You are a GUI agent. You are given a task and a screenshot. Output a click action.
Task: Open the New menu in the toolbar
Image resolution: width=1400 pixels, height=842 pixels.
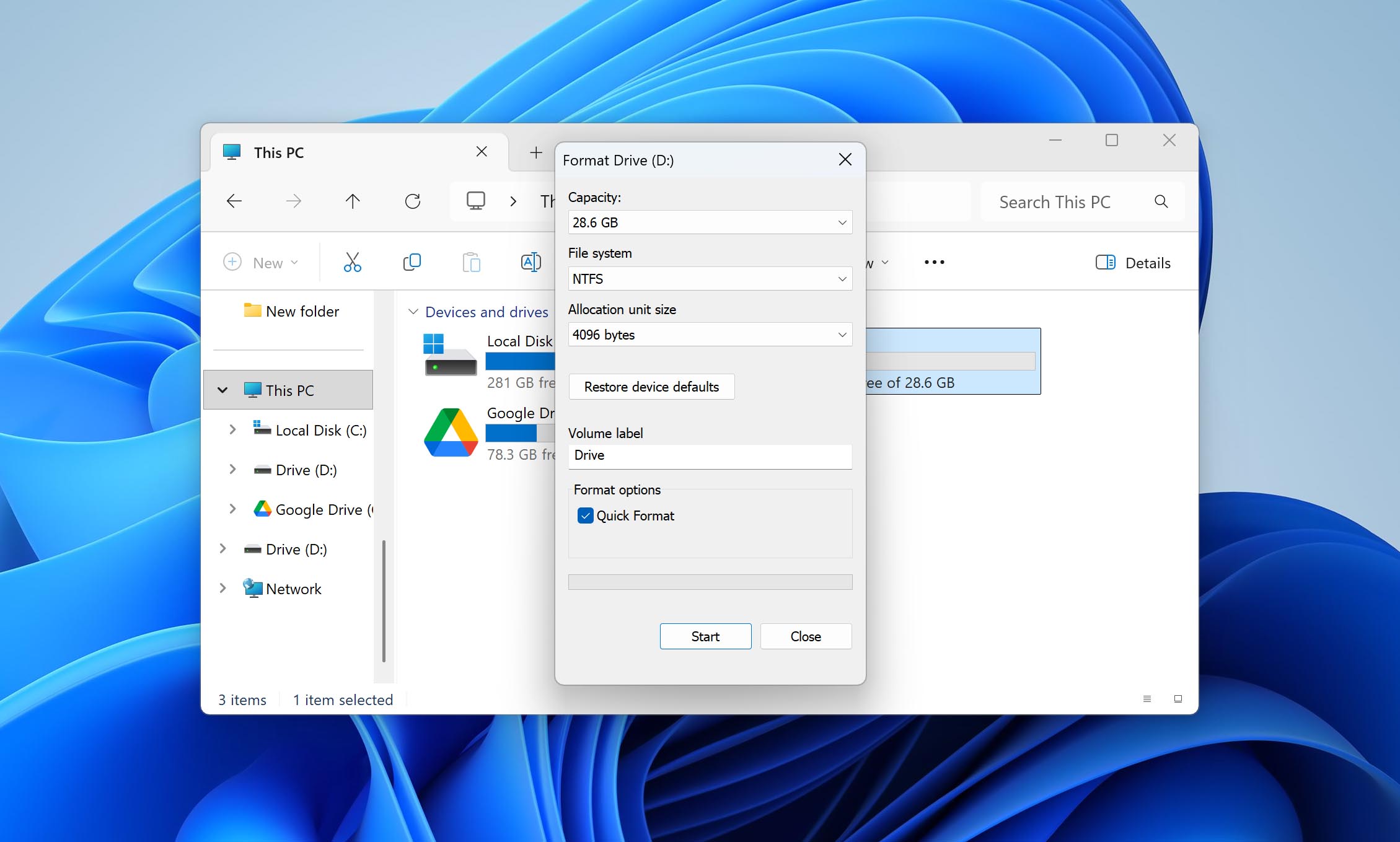(261, 262)
